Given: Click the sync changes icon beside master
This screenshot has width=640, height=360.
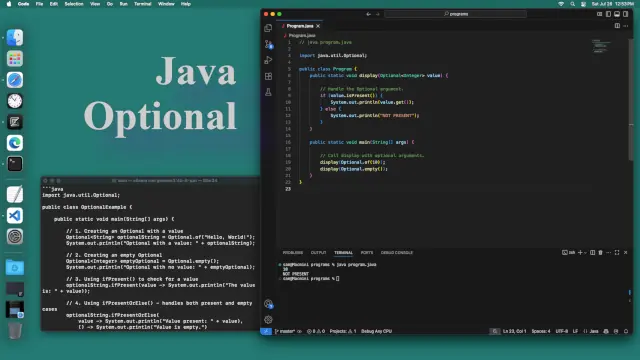Looking at the screenshot, I should click(x=300, y=331).
